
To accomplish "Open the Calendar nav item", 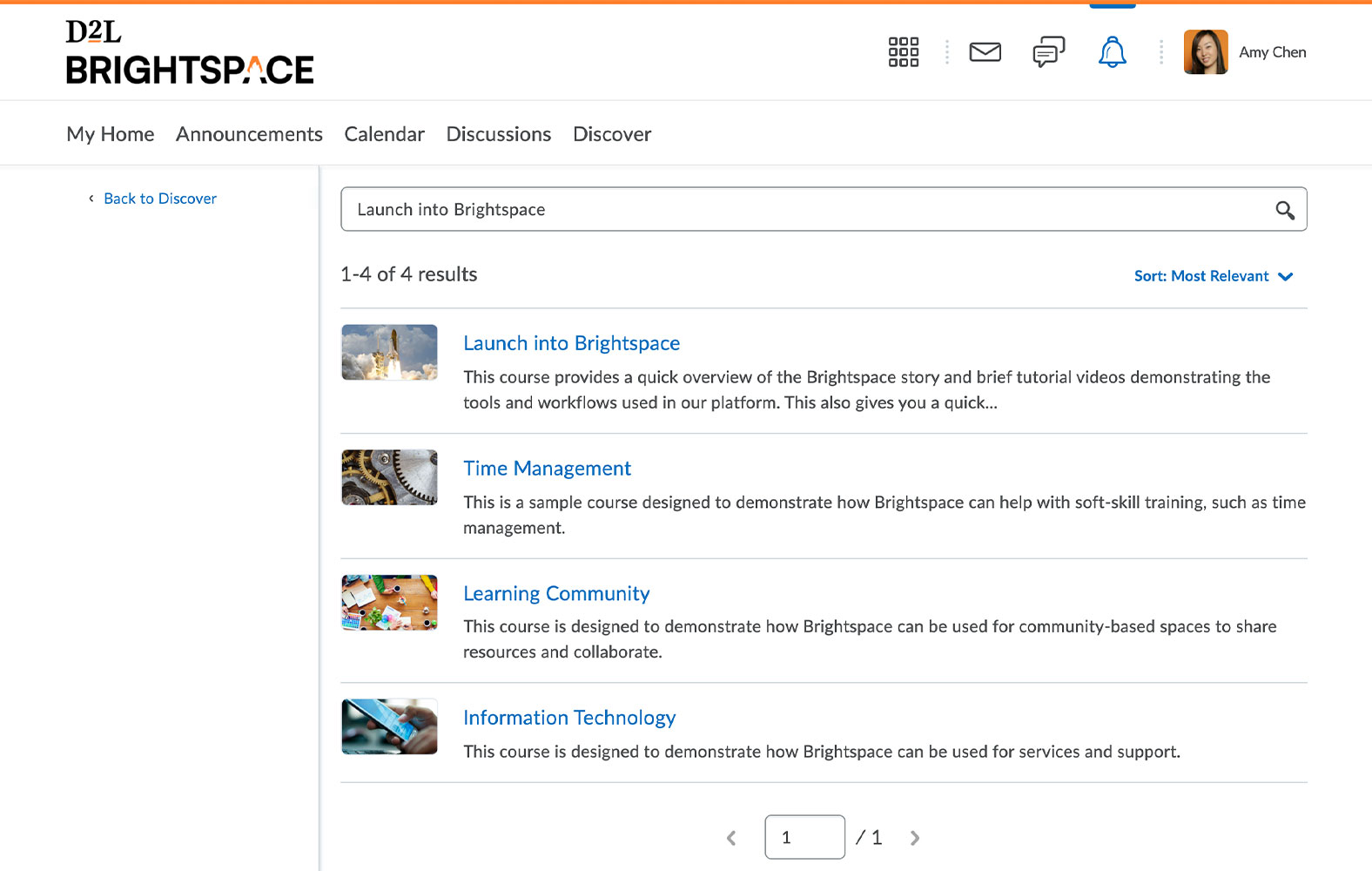I will coord(384,134).
